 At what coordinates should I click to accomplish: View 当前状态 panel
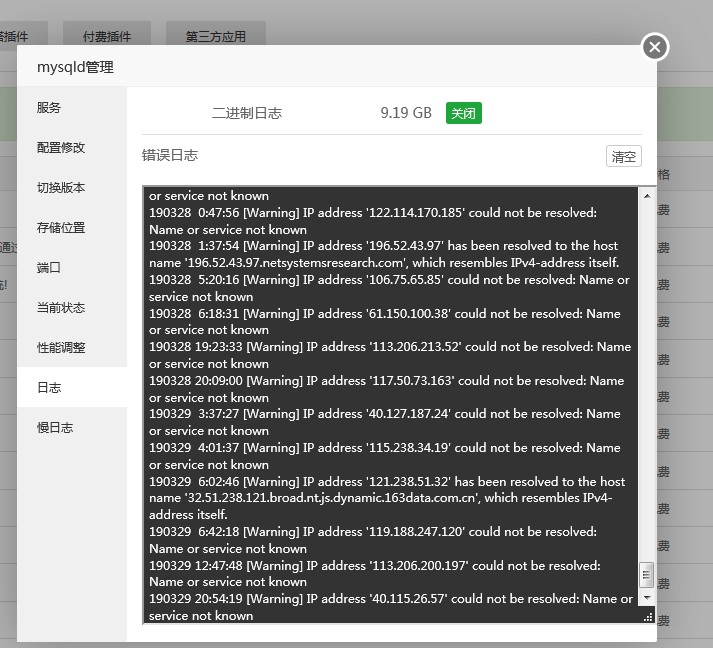pyautogui.click(x=61, y=308)
